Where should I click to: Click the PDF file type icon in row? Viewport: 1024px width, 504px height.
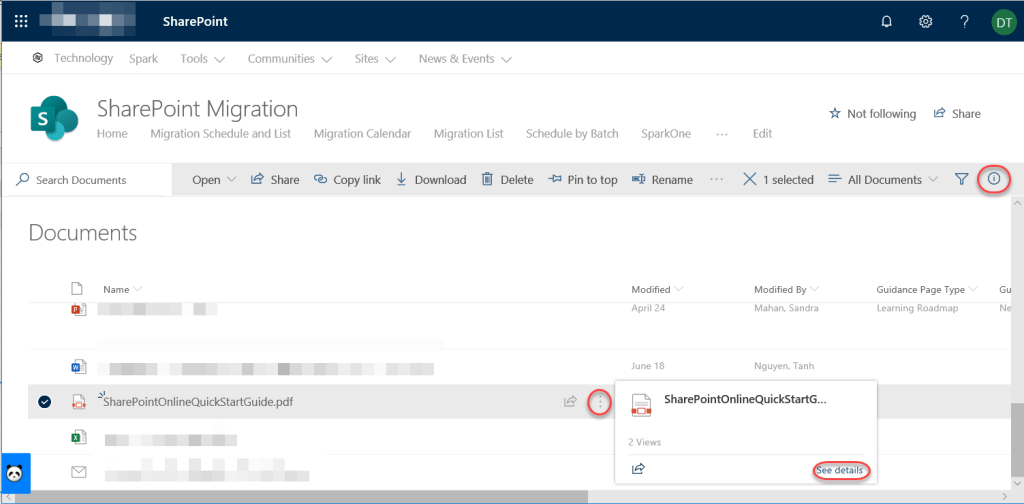point(78,402)
